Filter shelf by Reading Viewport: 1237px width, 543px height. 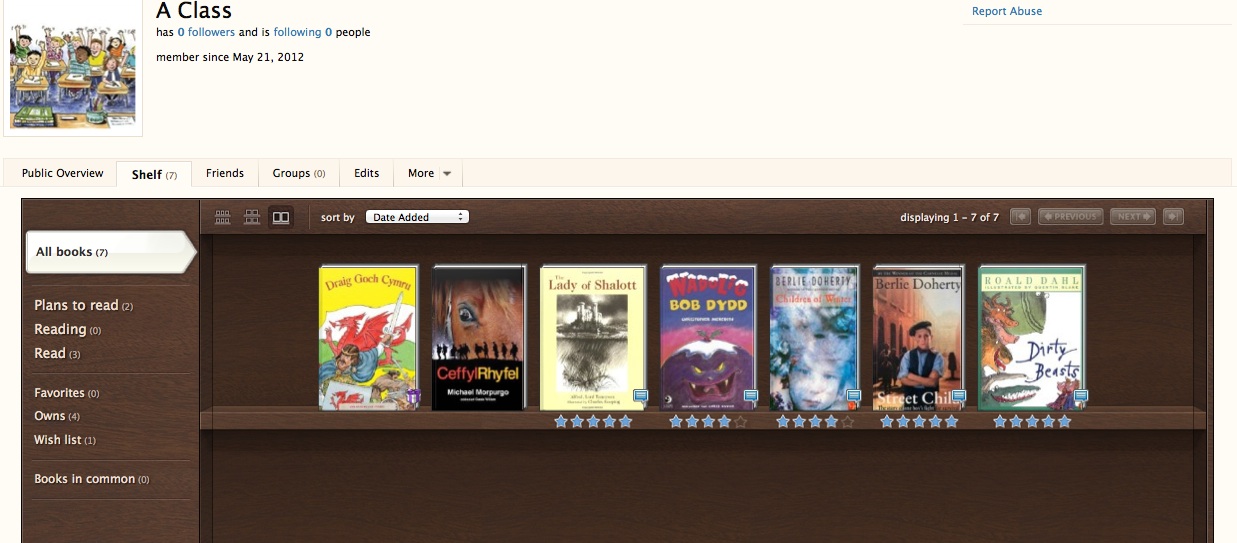click(x=67, y=329)
